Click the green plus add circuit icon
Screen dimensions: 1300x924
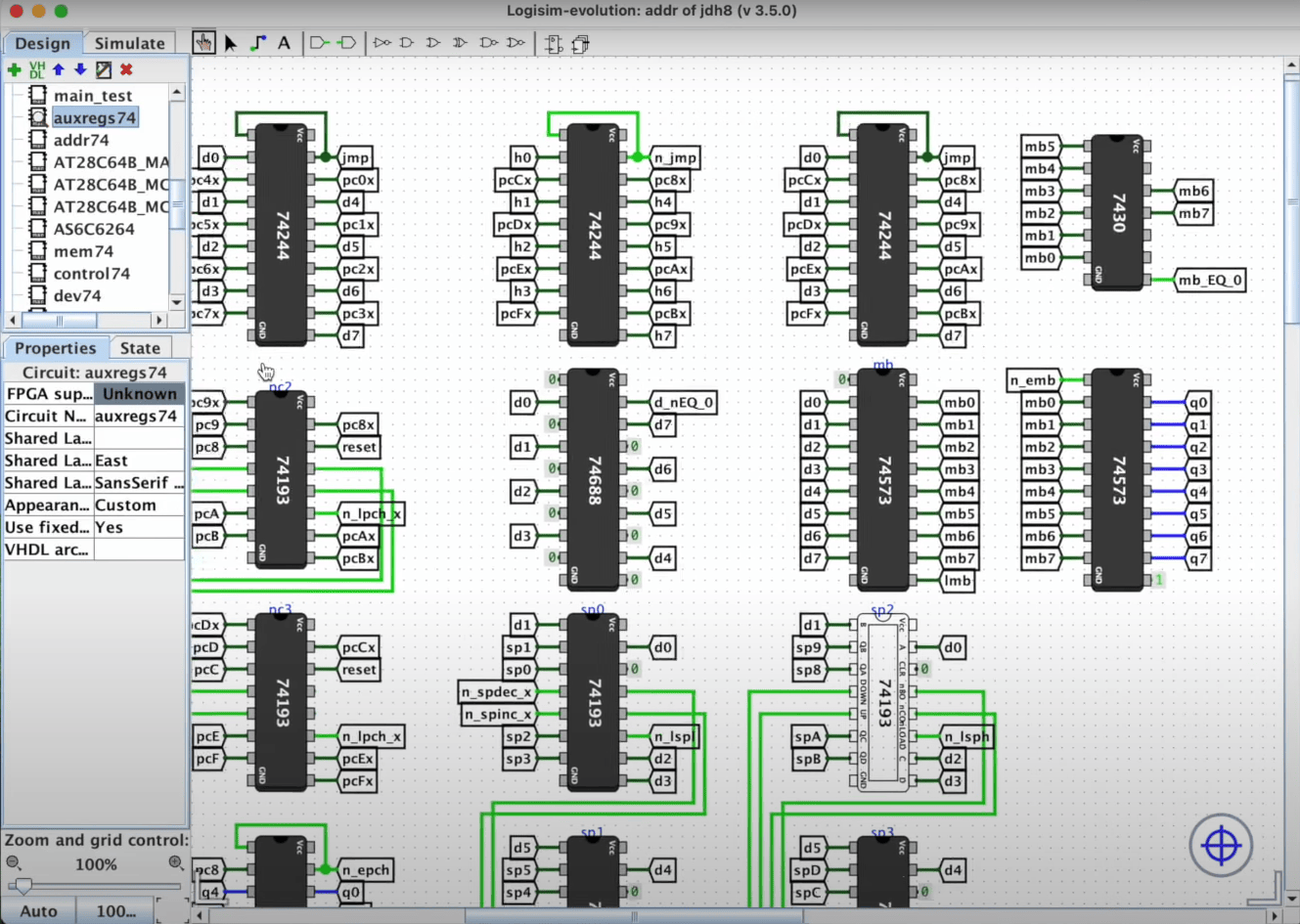pos(14,69)
